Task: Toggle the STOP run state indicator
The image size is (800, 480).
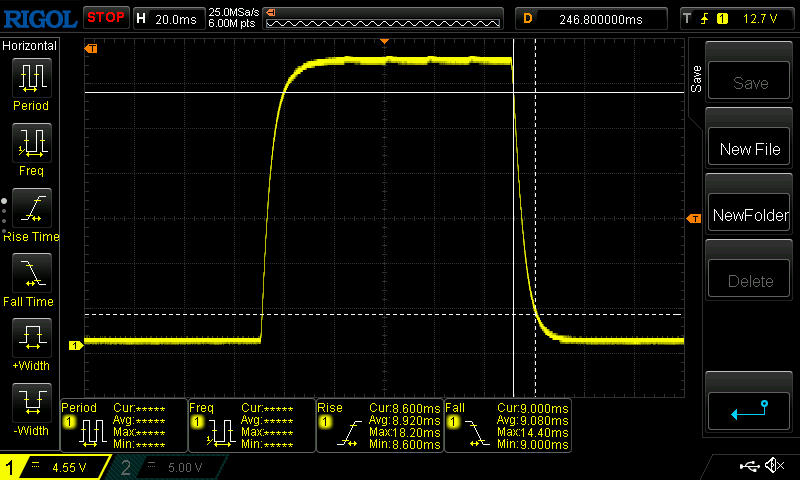Action: click(x=105, y=17)
